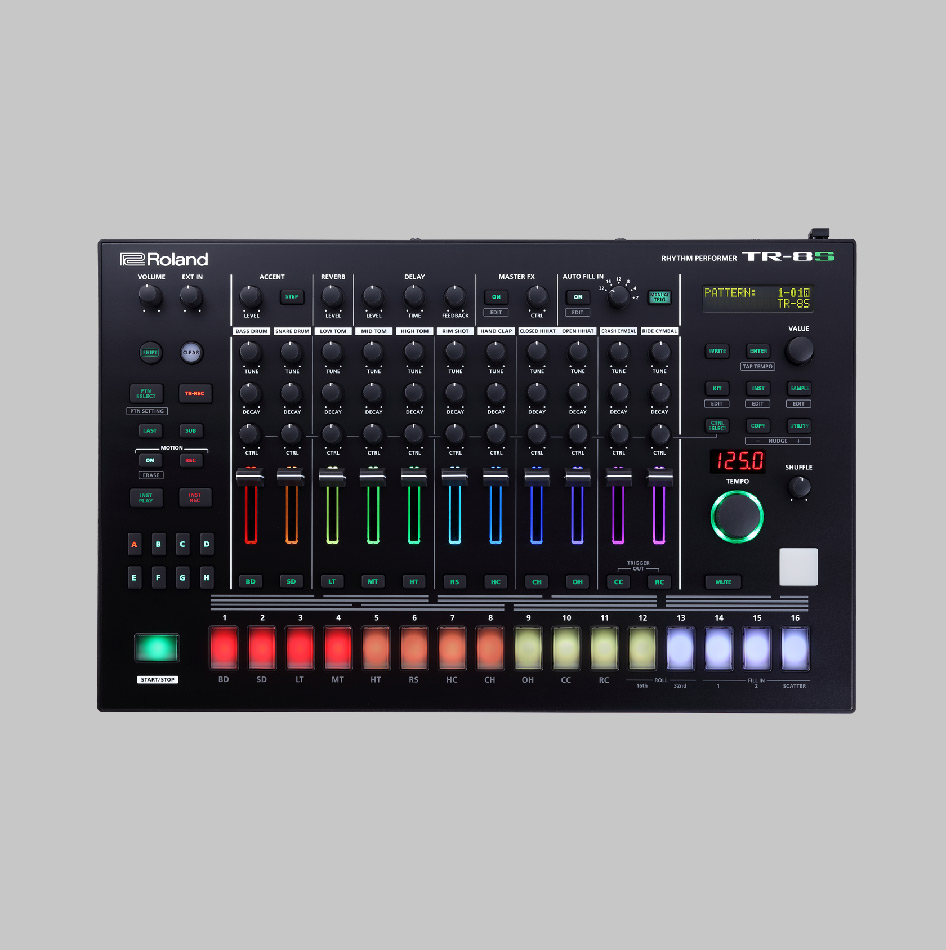Select the RS instrument button

455,582
